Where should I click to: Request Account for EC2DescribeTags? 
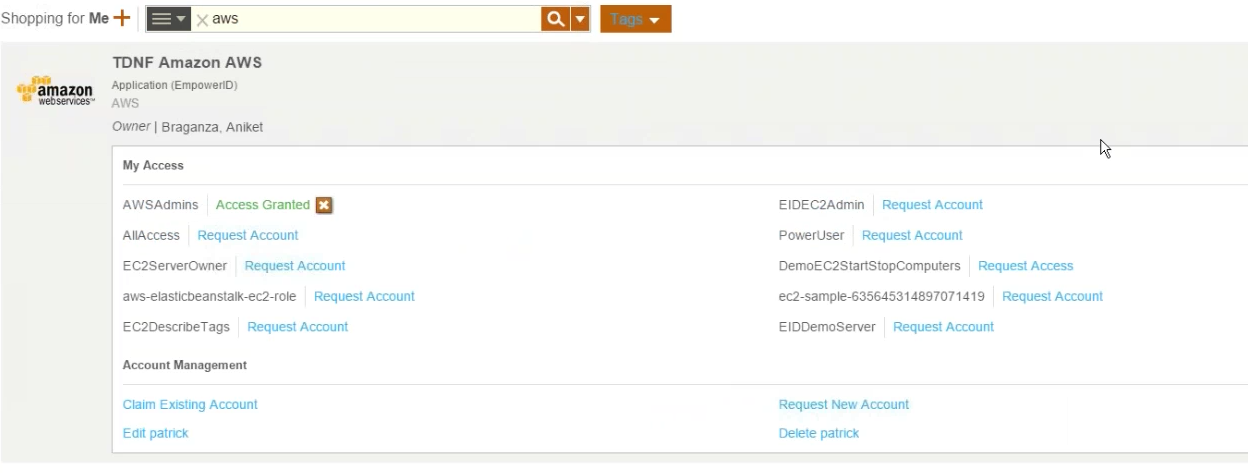pyautogui.click(x=298, y=327)
